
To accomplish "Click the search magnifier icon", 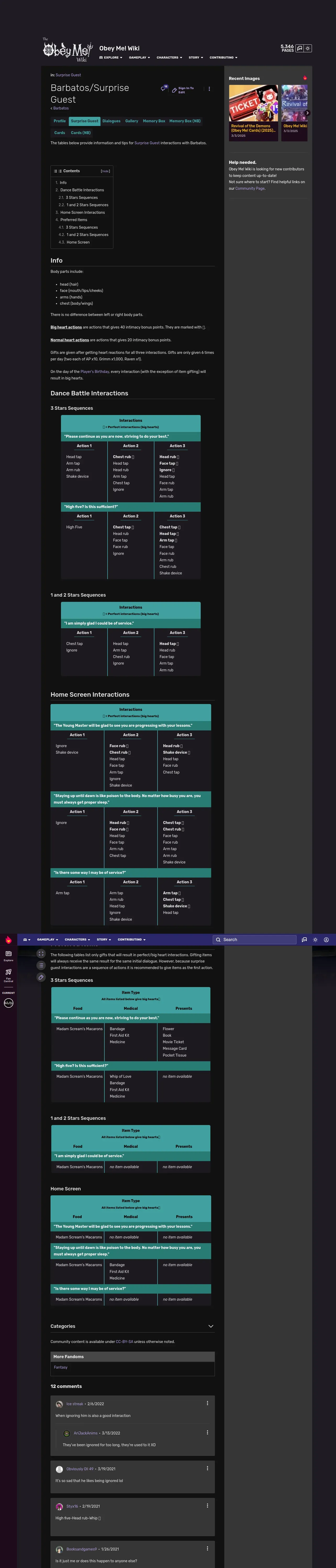I will click(x=218, y=939).
